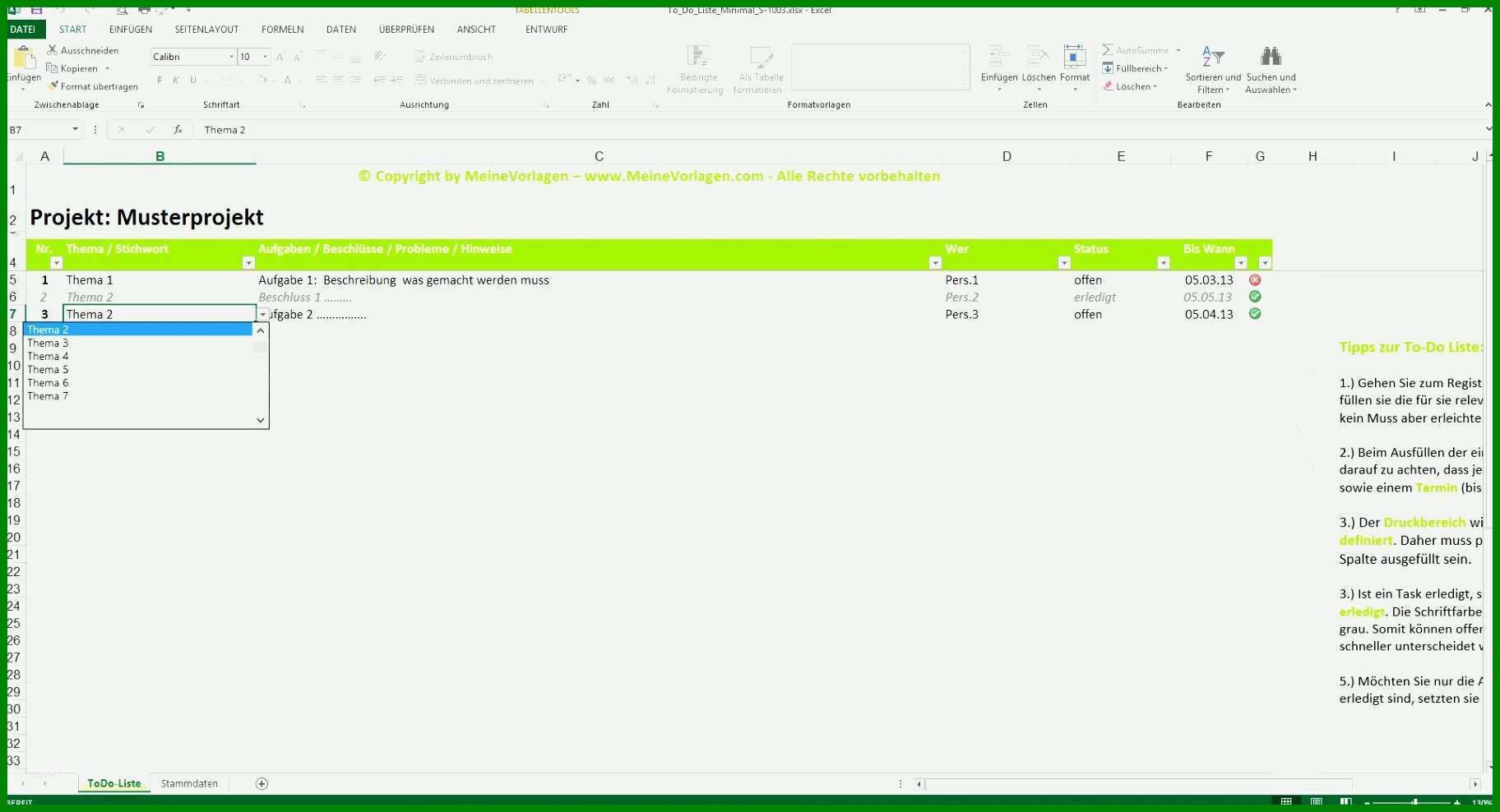Collapse the ribbon with the chevron
This screenshot has width=1500, height=812.
click(1488, 104)
